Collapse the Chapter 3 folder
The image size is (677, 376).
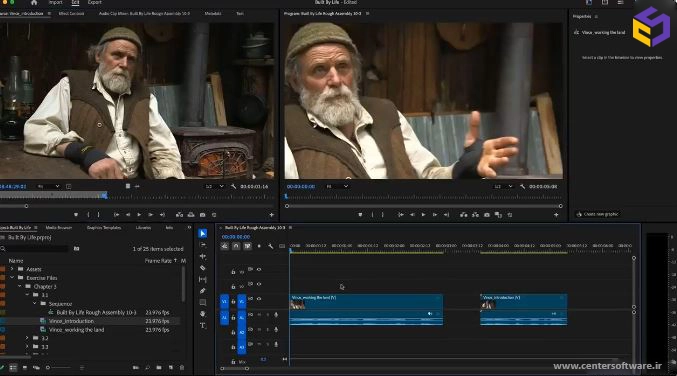coord(19,287)
